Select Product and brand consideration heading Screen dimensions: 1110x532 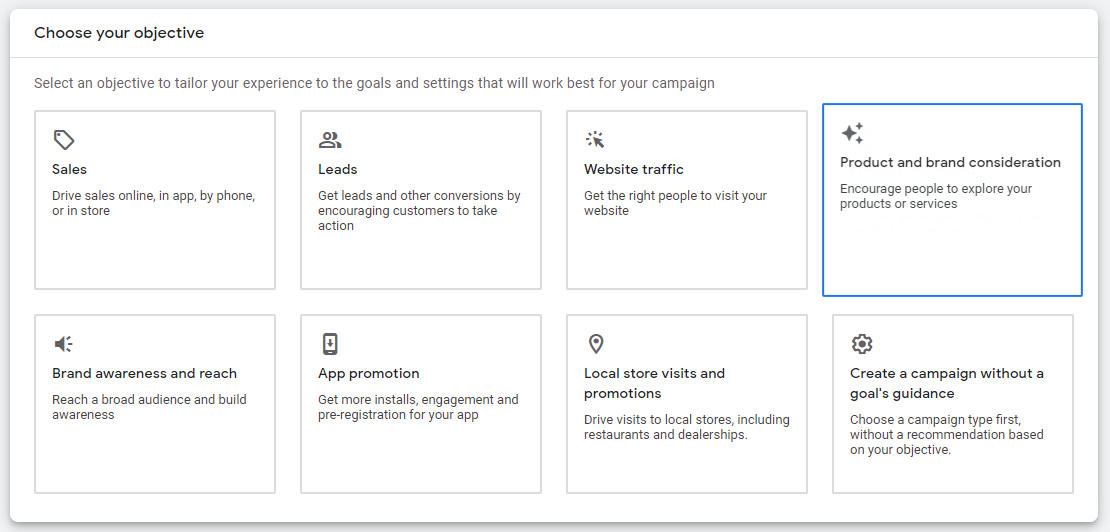[950, 163]
